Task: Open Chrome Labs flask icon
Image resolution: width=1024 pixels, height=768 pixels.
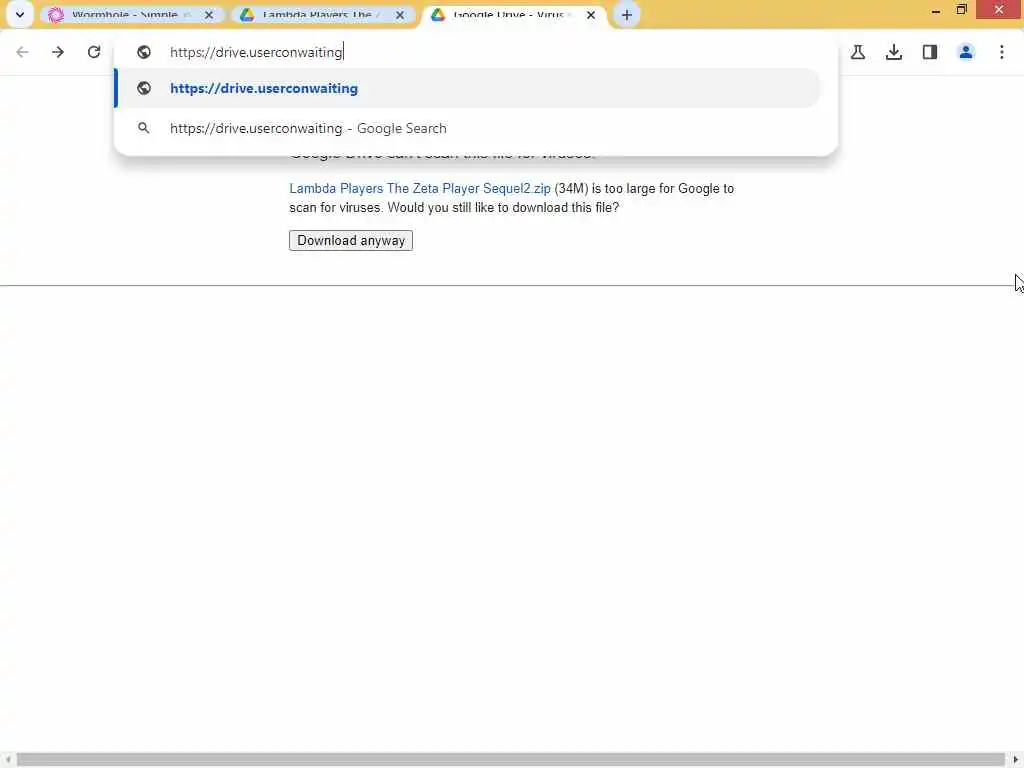Action: (858, 52)
